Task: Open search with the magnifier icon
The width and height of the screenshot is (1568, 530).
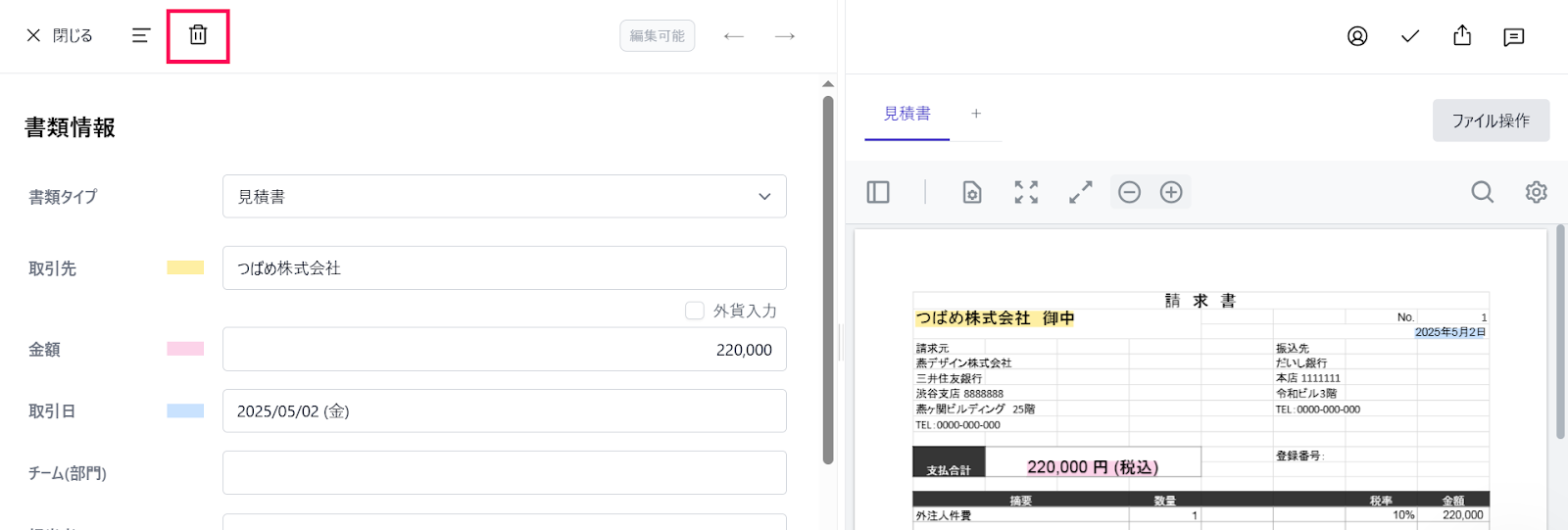Action: tap(1483, 192)
